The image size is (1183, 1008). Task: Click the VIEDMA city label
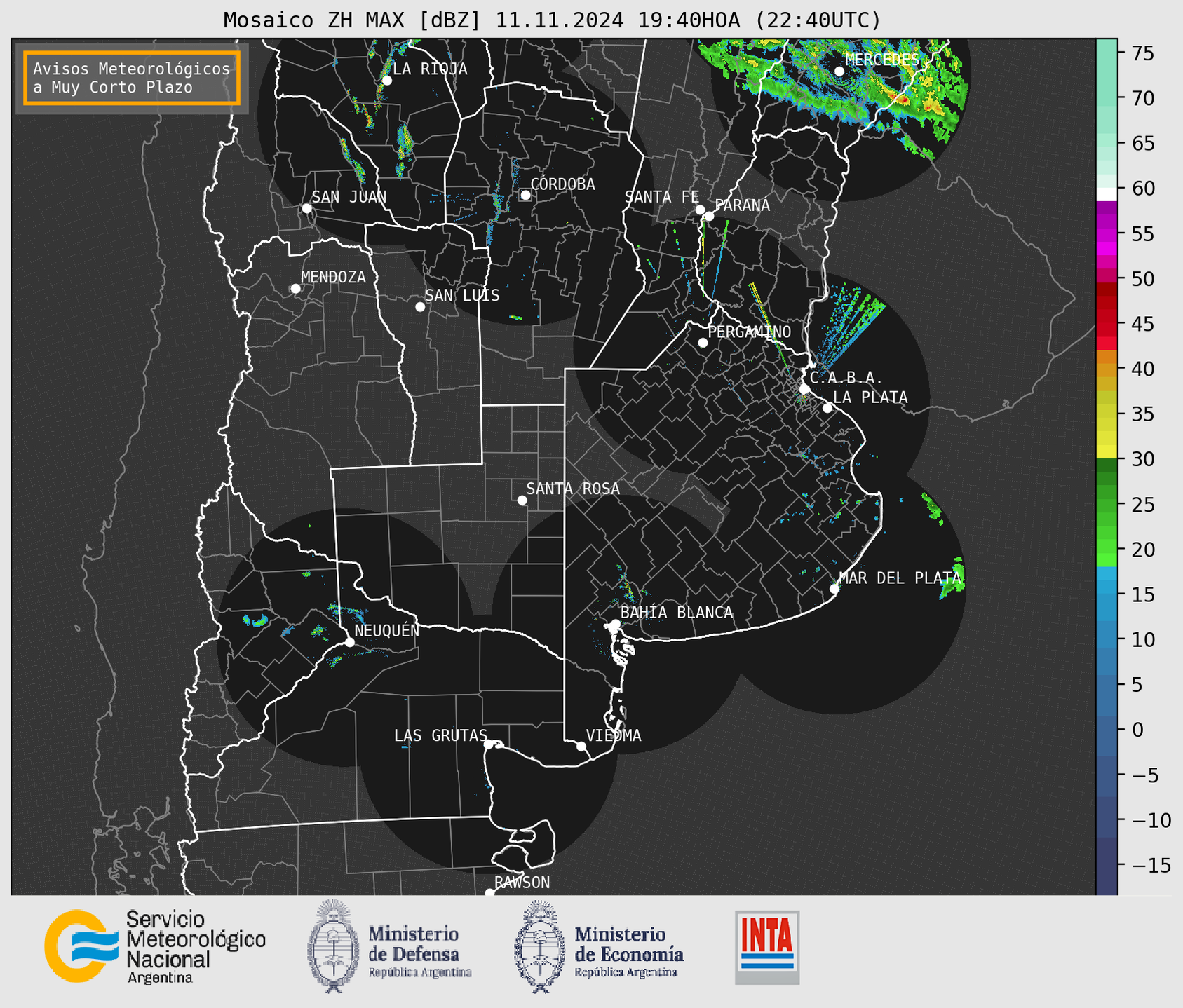tap(614, 735)
